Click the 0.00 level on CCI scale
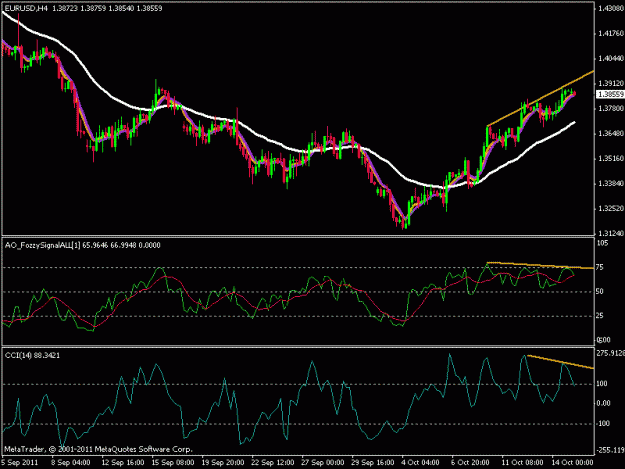 click(x=603, y=403)
